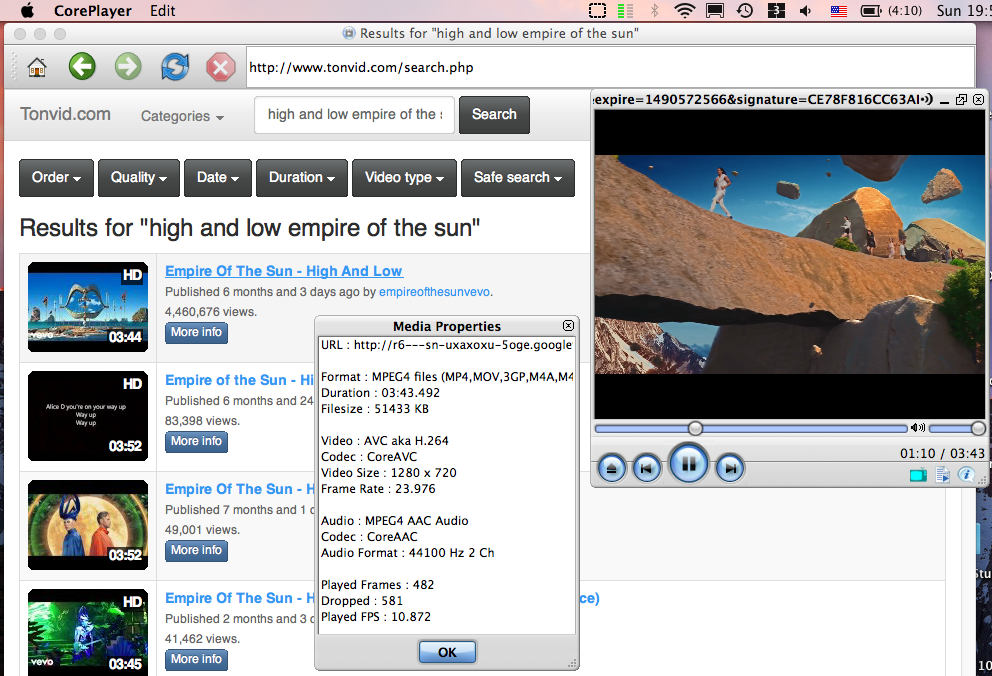Open the Safe search filter dropdown
Viewport: 992px width, 676px height.
pos(518,178)
